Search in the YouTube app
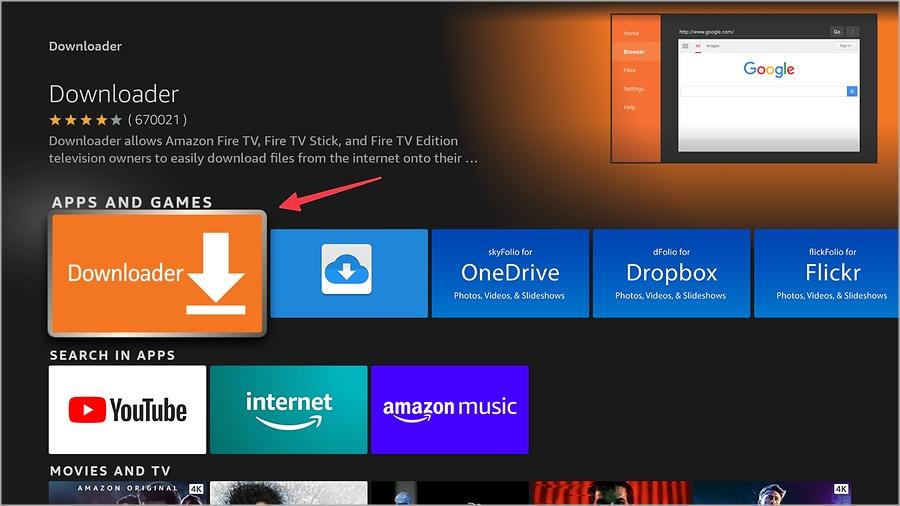900x506 pixels. coord(127,410)
